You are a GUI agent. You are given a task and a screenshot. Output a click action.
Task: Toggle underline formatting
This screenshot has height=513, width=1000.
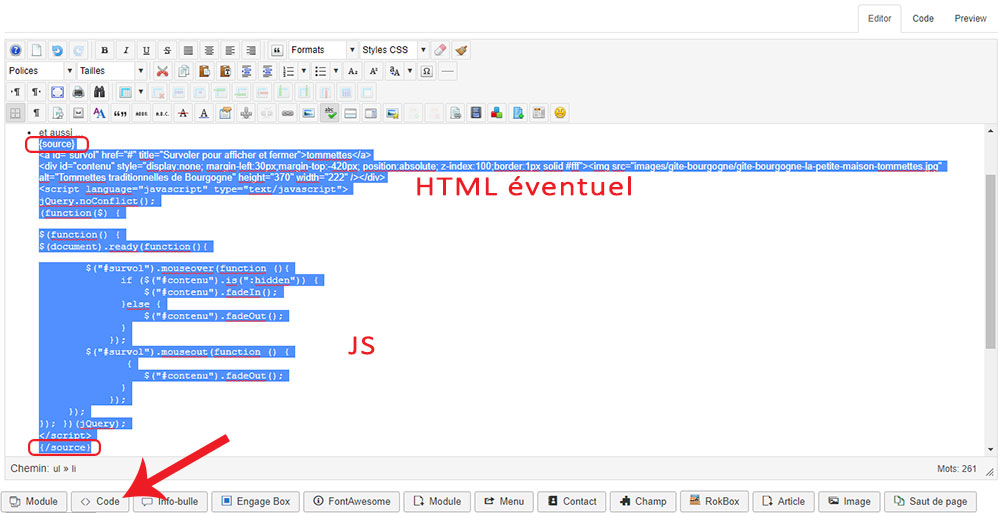[146, 50]
